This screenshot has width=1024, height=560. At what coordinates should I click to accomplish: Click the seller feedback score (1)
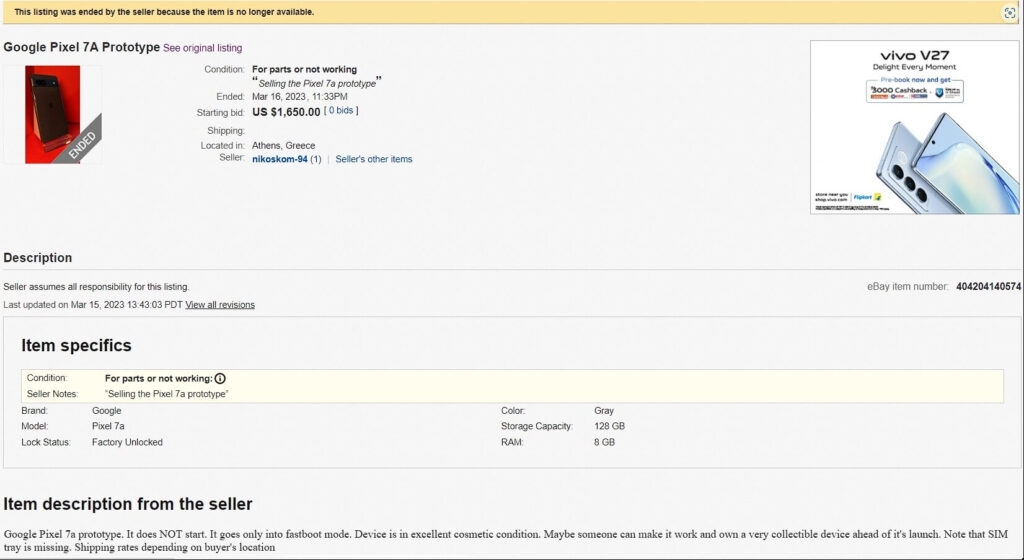(x=315, y=159)
